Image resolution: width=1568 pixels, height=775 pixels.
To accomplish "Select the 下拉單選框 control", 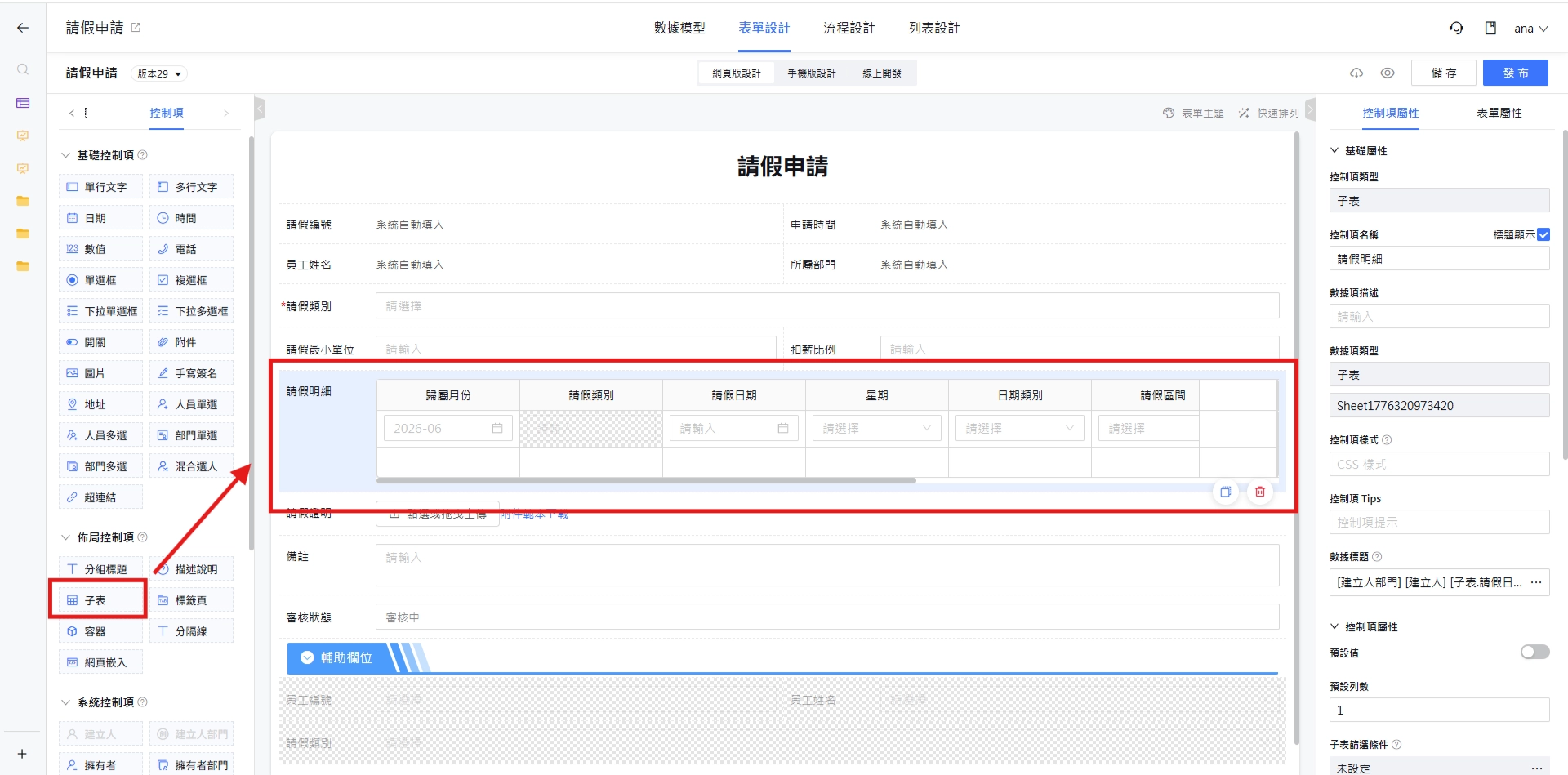I will click(x=100, y=311).
